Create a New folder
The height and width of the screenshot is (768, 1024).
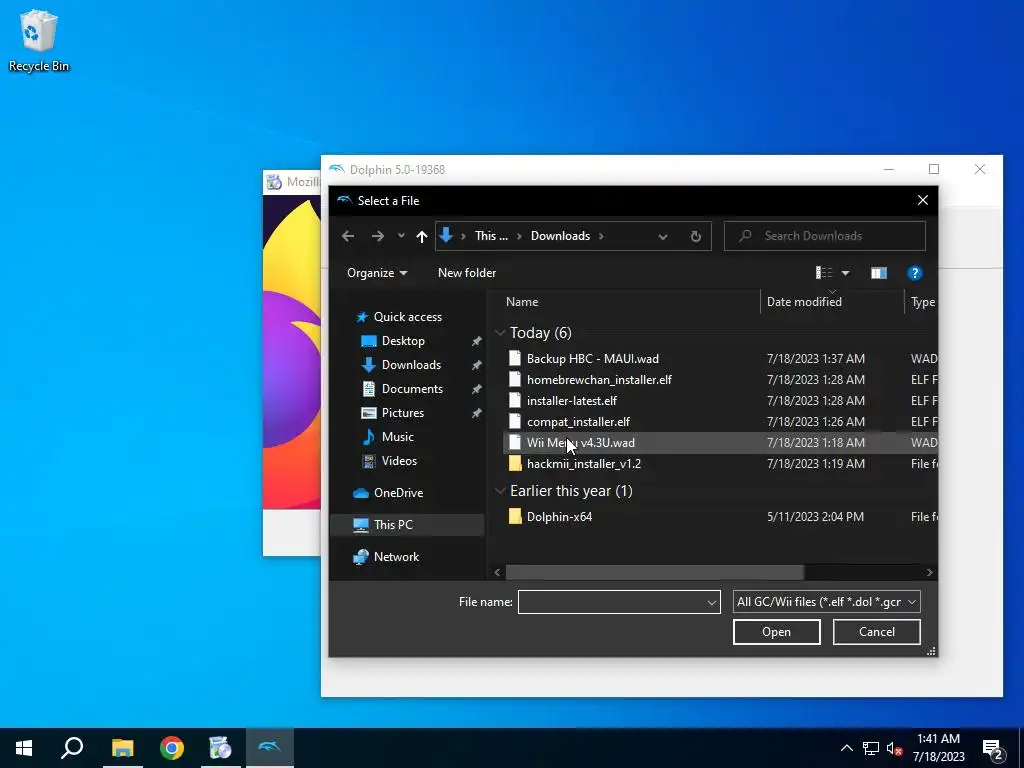pyautogui.click(x=467, y=273)
